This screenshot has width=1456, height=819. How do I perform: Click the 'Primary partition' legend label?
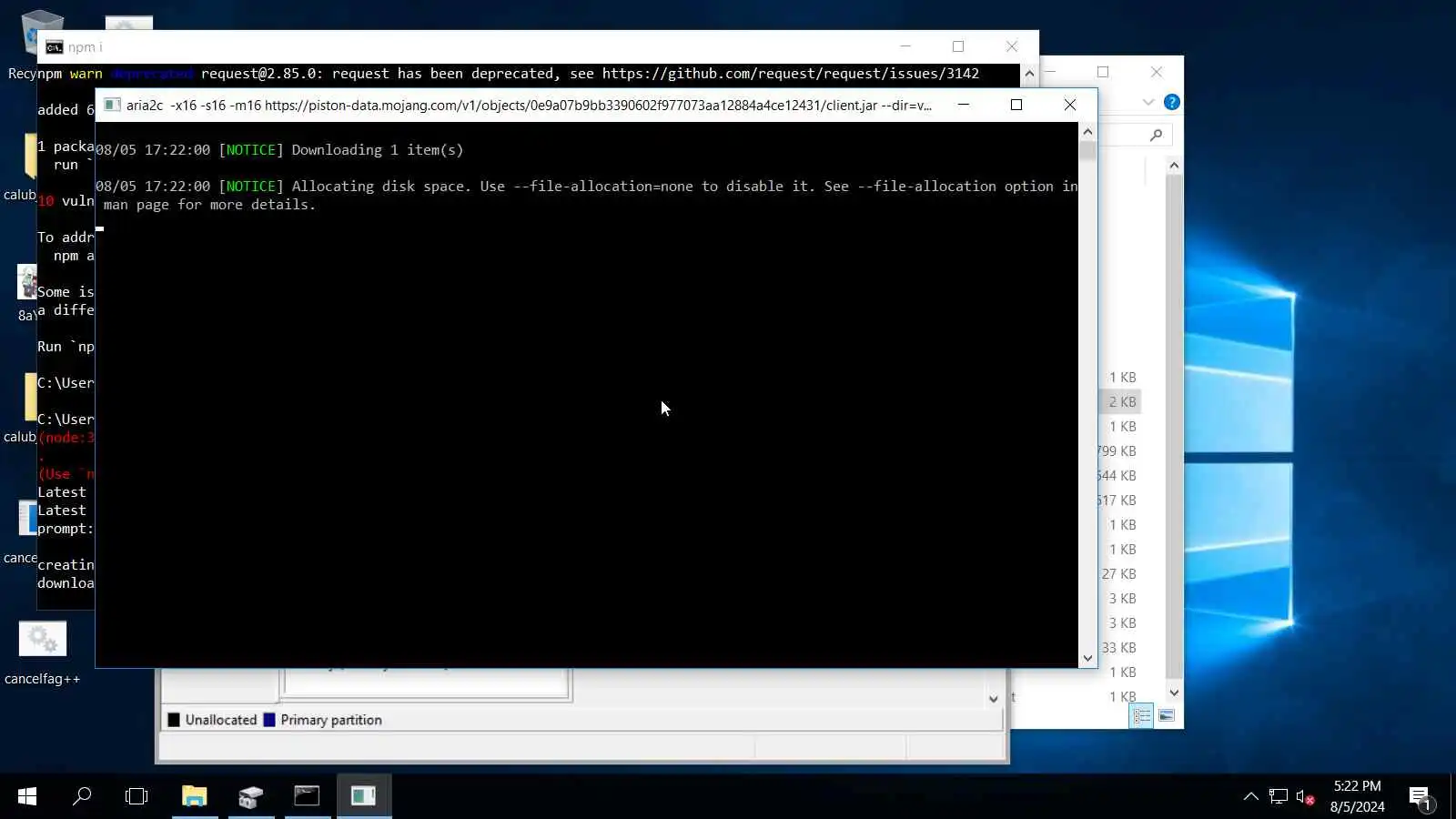[x=331, y=720]
